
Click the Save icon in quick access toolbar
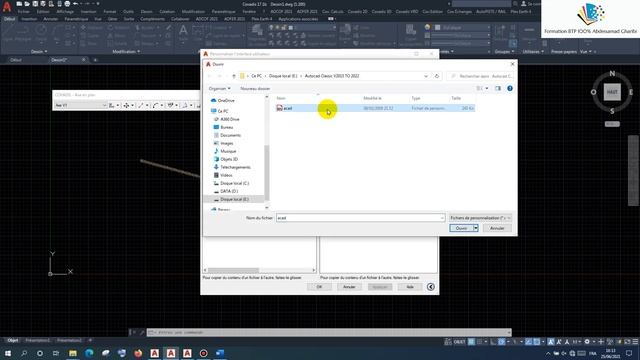click(35, 4)
